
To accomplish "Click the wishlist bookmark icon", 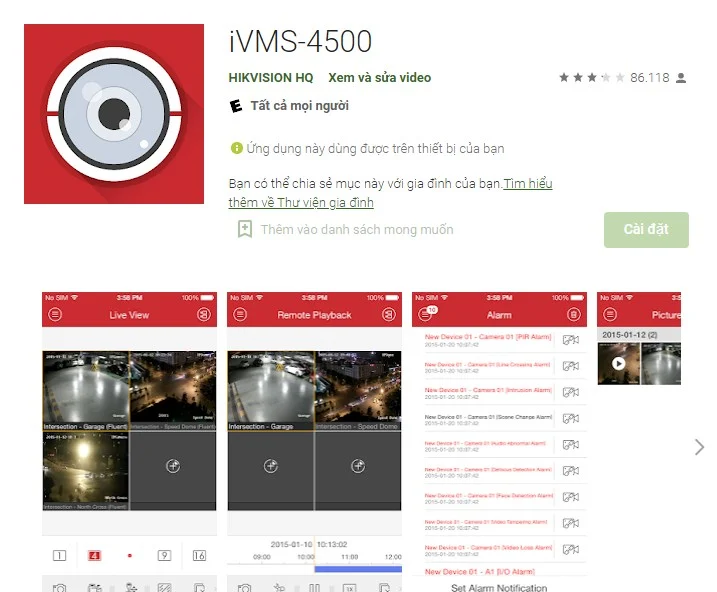I will click(x=245, y=229).
